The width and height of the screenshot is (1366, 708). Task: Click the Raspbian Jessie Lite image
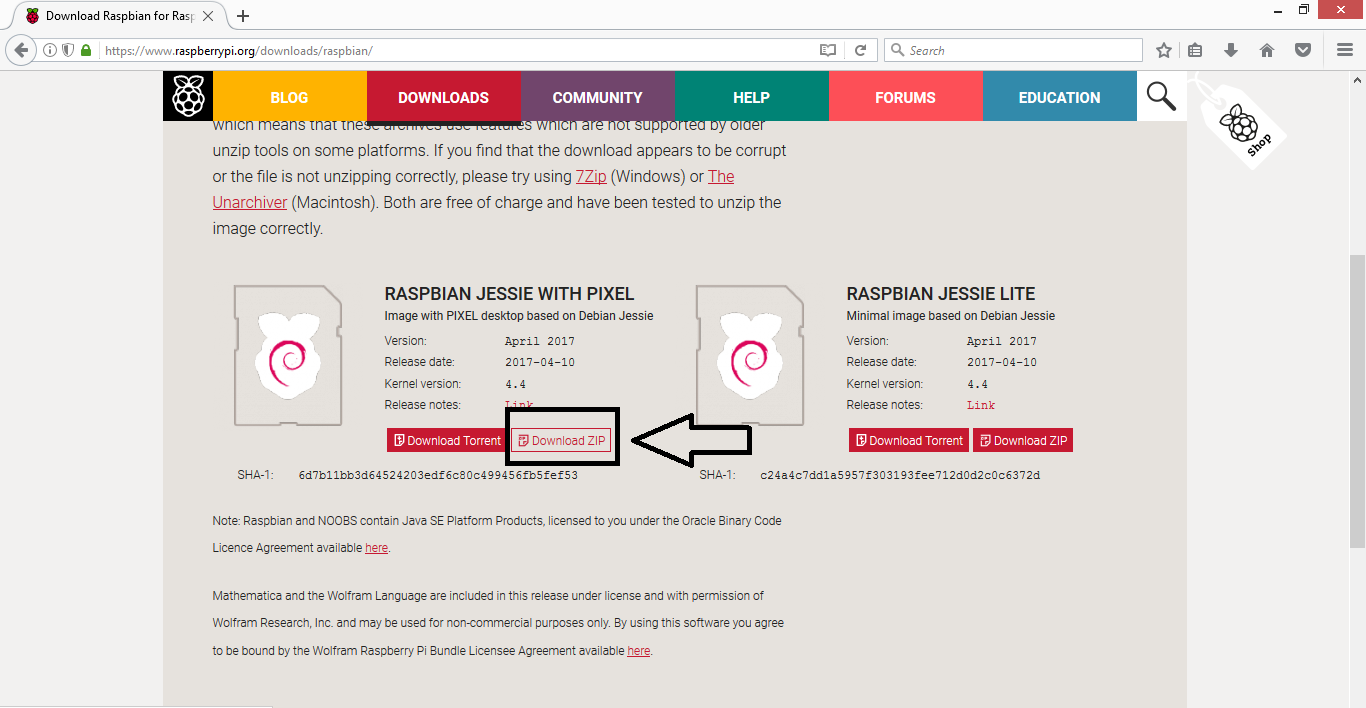click(749, 355)
